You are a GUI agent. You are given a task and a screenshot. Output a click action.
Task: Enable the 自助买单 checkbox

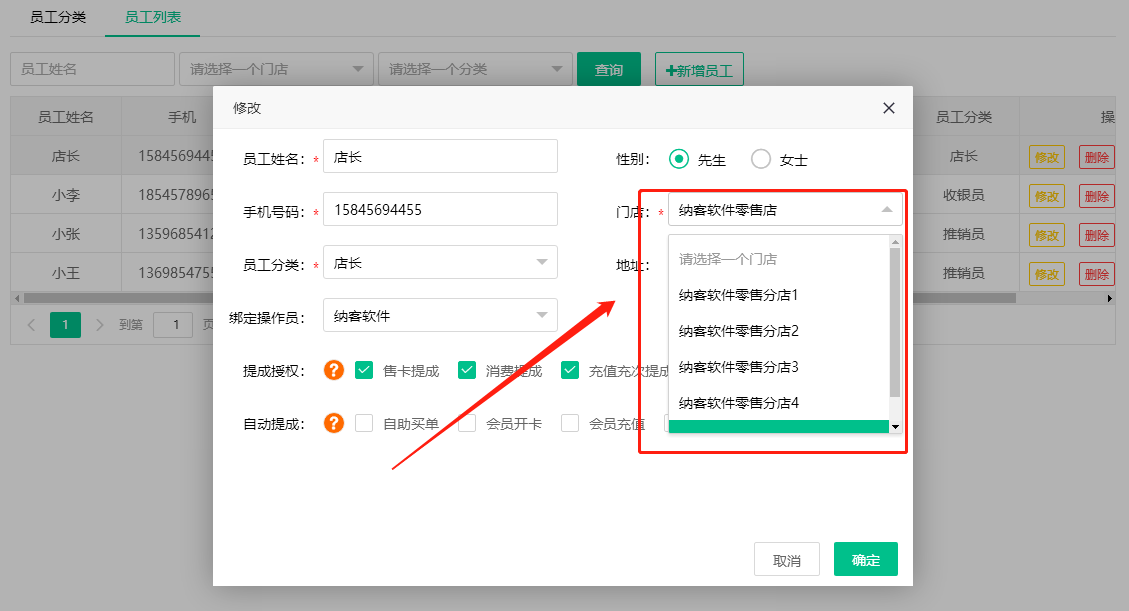click(x=364, y=423)
